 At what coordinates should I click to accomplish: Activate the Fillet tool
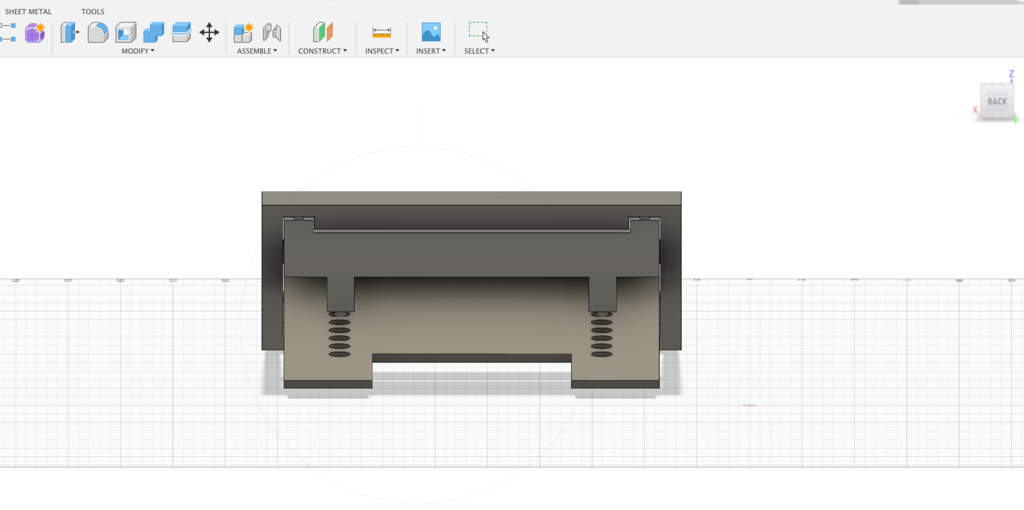[x=97, y=32]
